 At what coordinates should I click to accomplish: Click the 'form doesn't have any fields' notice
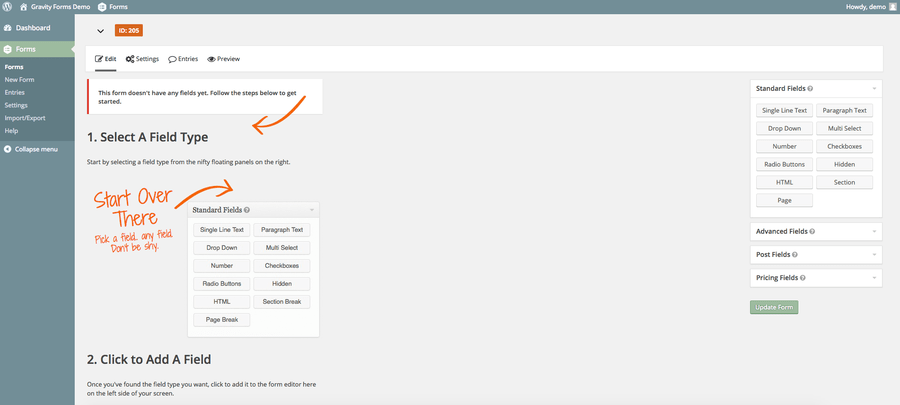(204, 96)
